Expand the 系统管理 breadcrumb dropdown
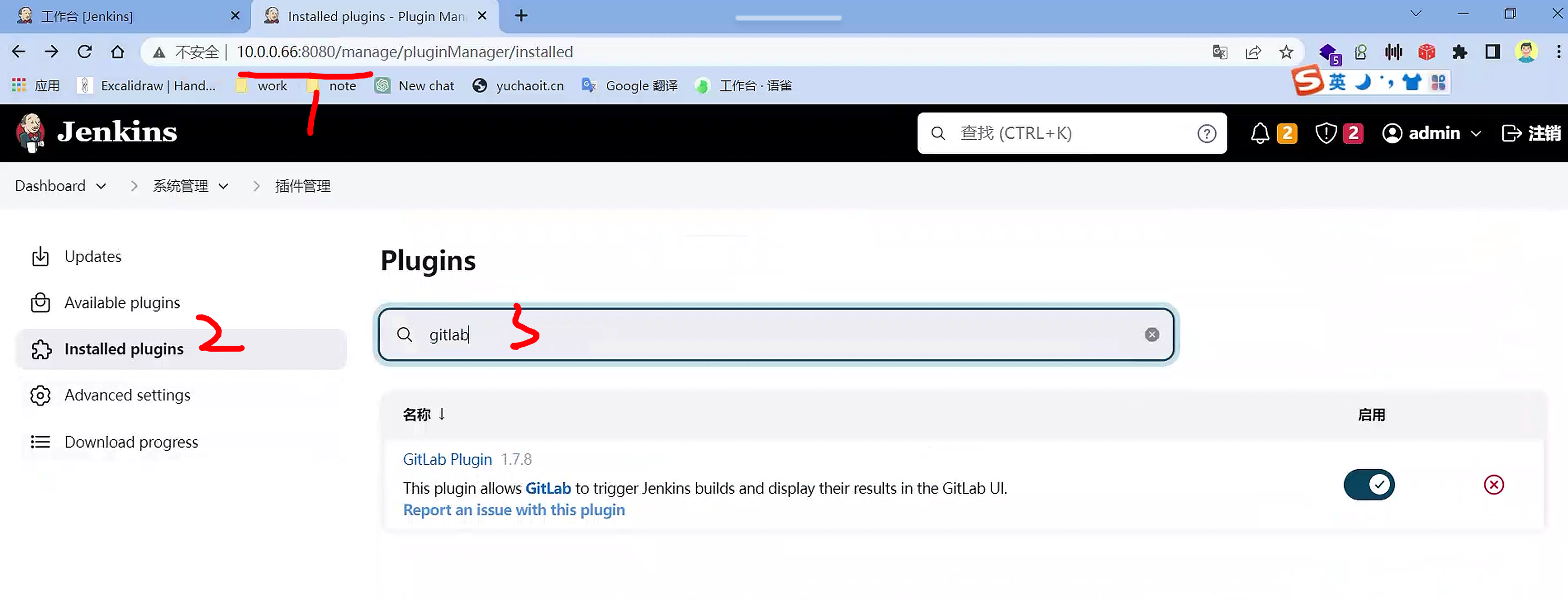This screenshot has width=1568, height=600. point(223,186)
